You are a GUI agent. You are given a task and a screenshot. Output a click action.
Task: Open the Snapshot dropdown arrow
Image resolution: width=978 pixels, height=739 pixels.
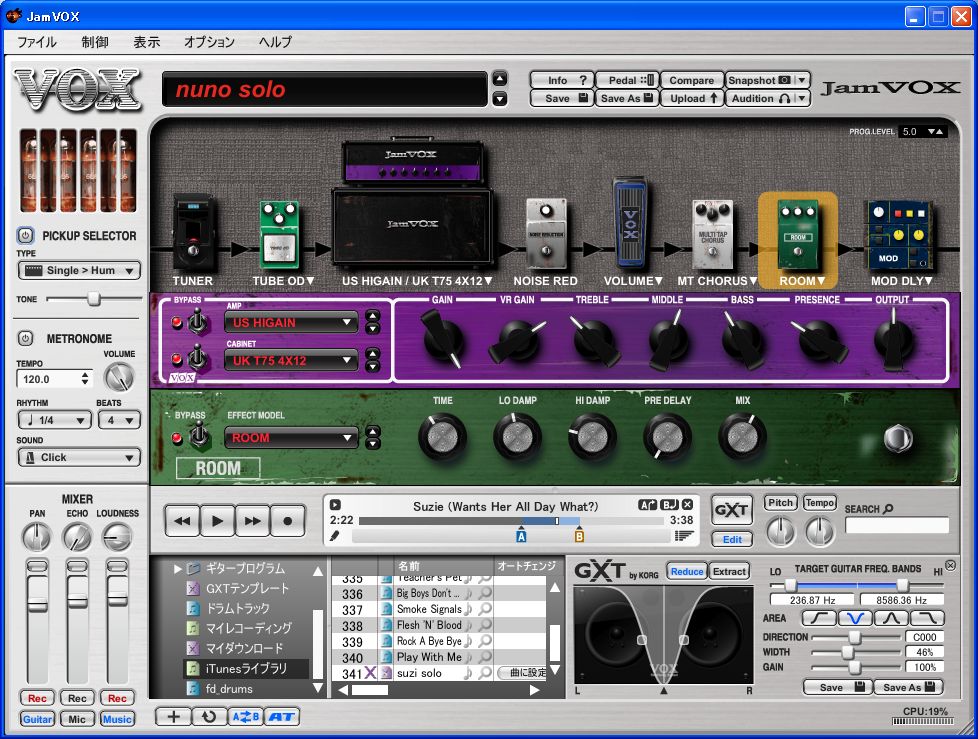[802, 80]
